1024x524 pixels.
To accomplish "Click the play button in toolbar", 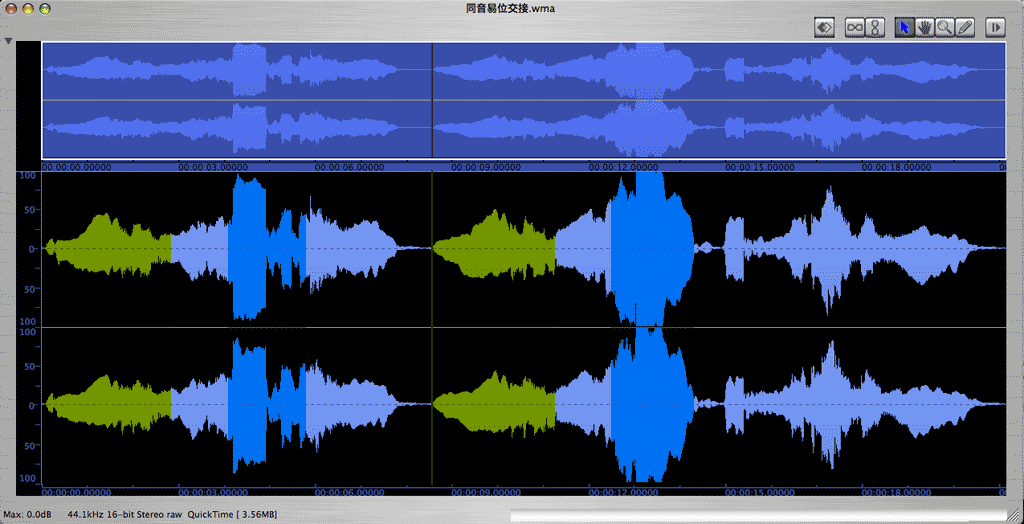I will pos(995,28).
